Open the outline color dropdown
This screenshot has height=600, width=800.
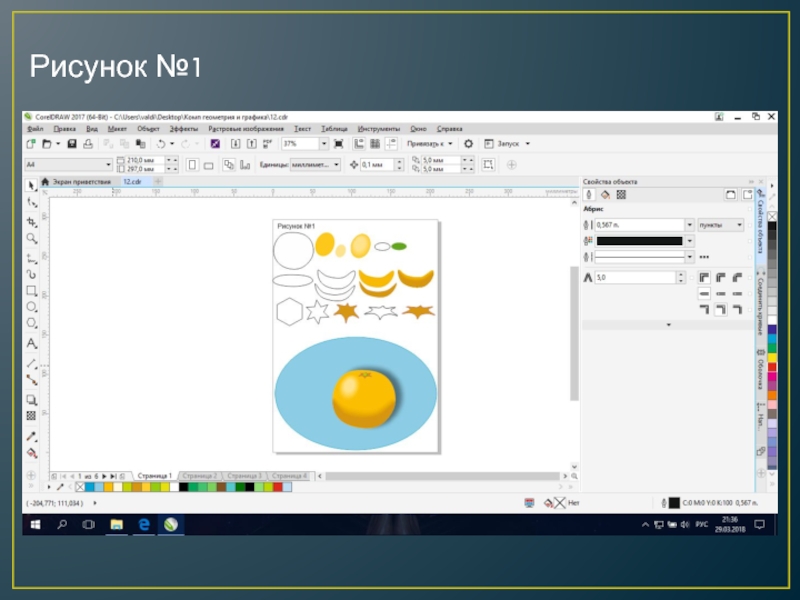coord(689,241)
